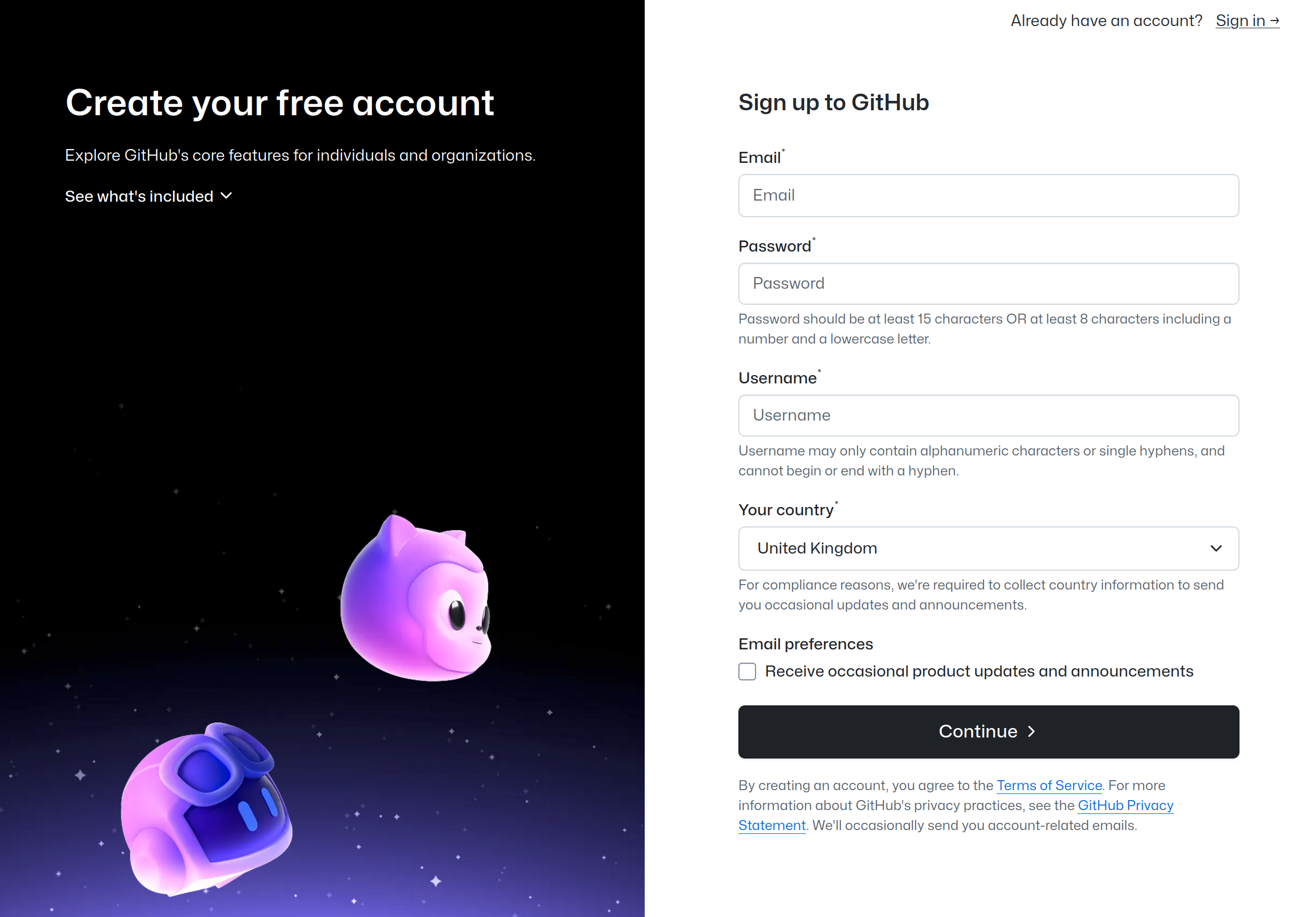
Task: Click the chevron beside "See what's included"
Action: click(227, 196)
